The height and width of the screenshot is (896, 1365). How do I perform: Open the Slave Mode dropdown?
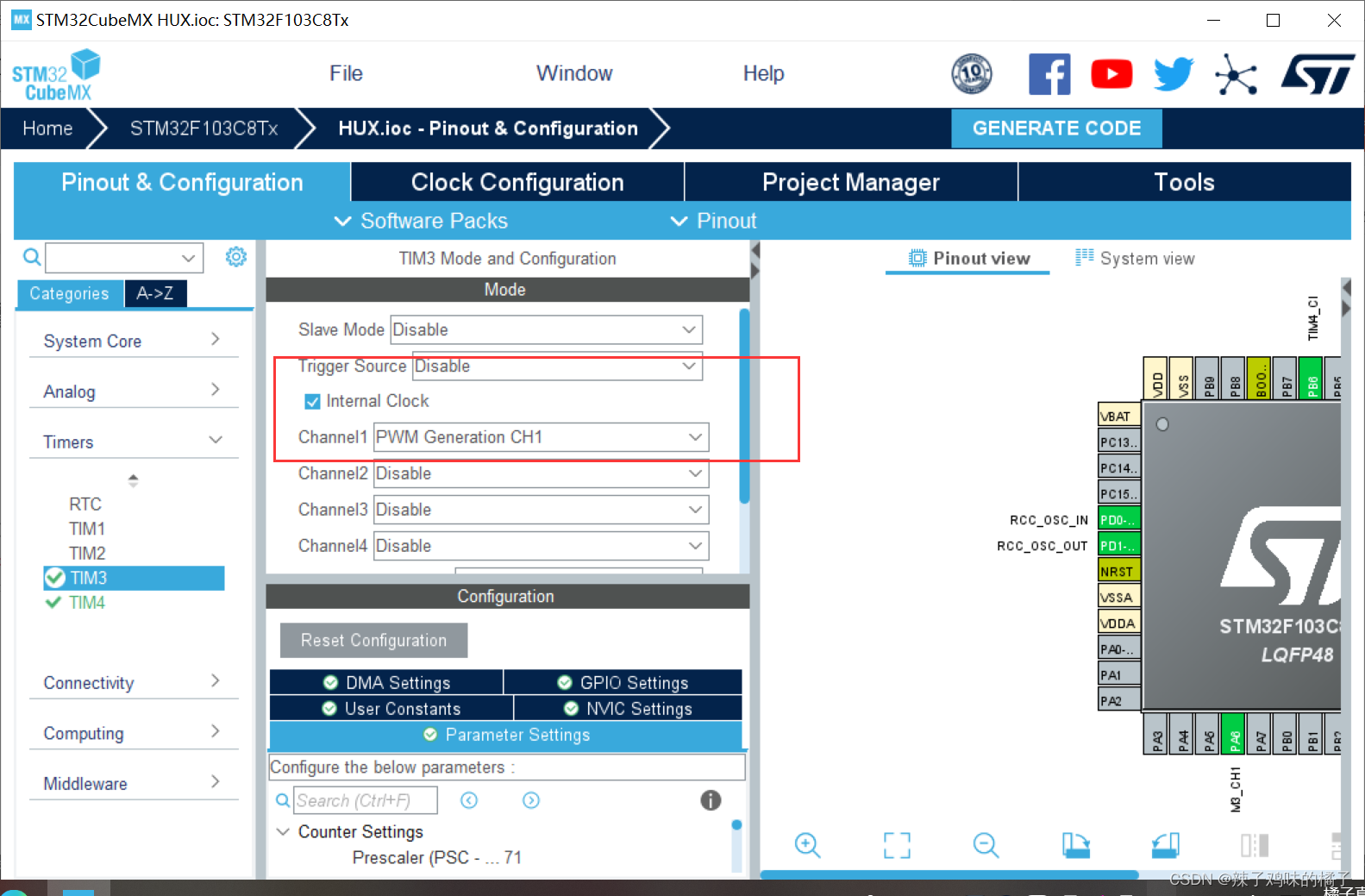click(547, 329)
